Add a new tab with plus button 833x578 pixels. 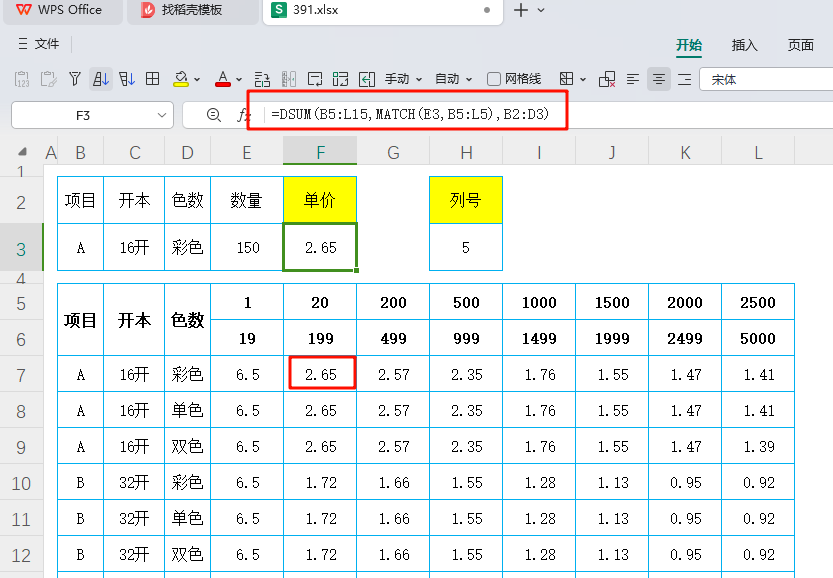click(521, 10)
